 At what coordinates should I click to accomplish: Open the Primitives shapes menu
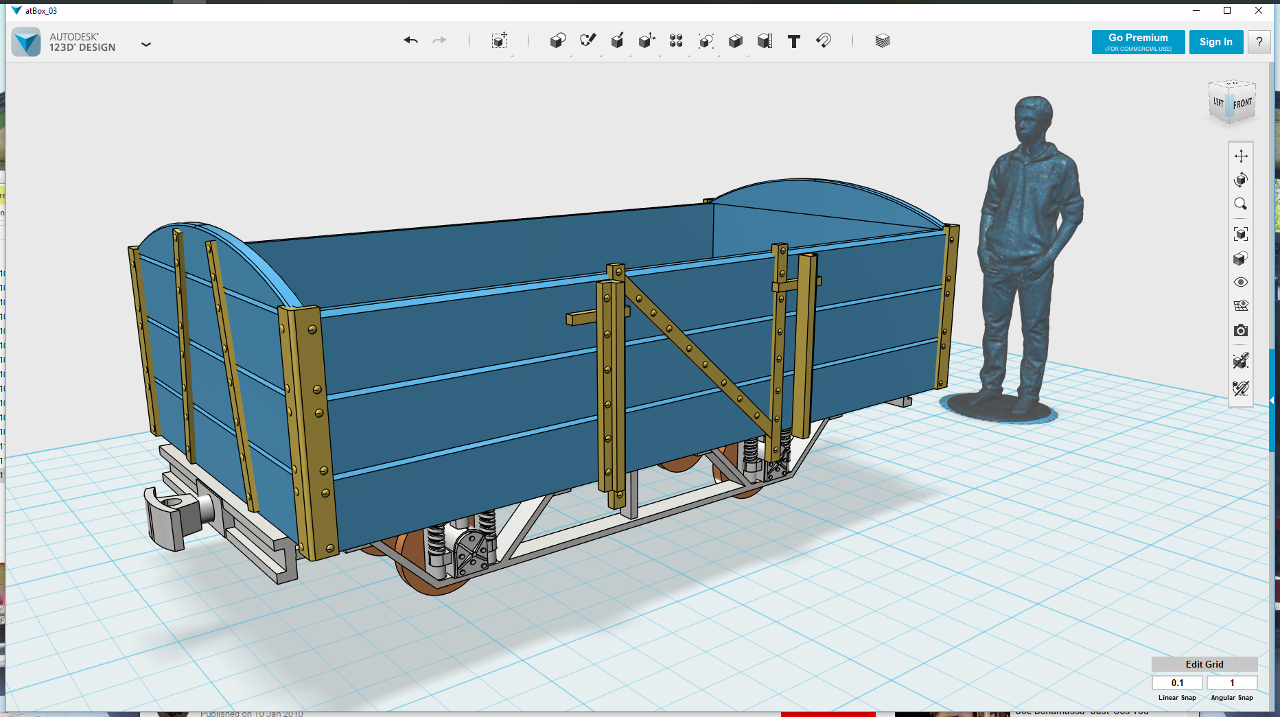[558, 41]
